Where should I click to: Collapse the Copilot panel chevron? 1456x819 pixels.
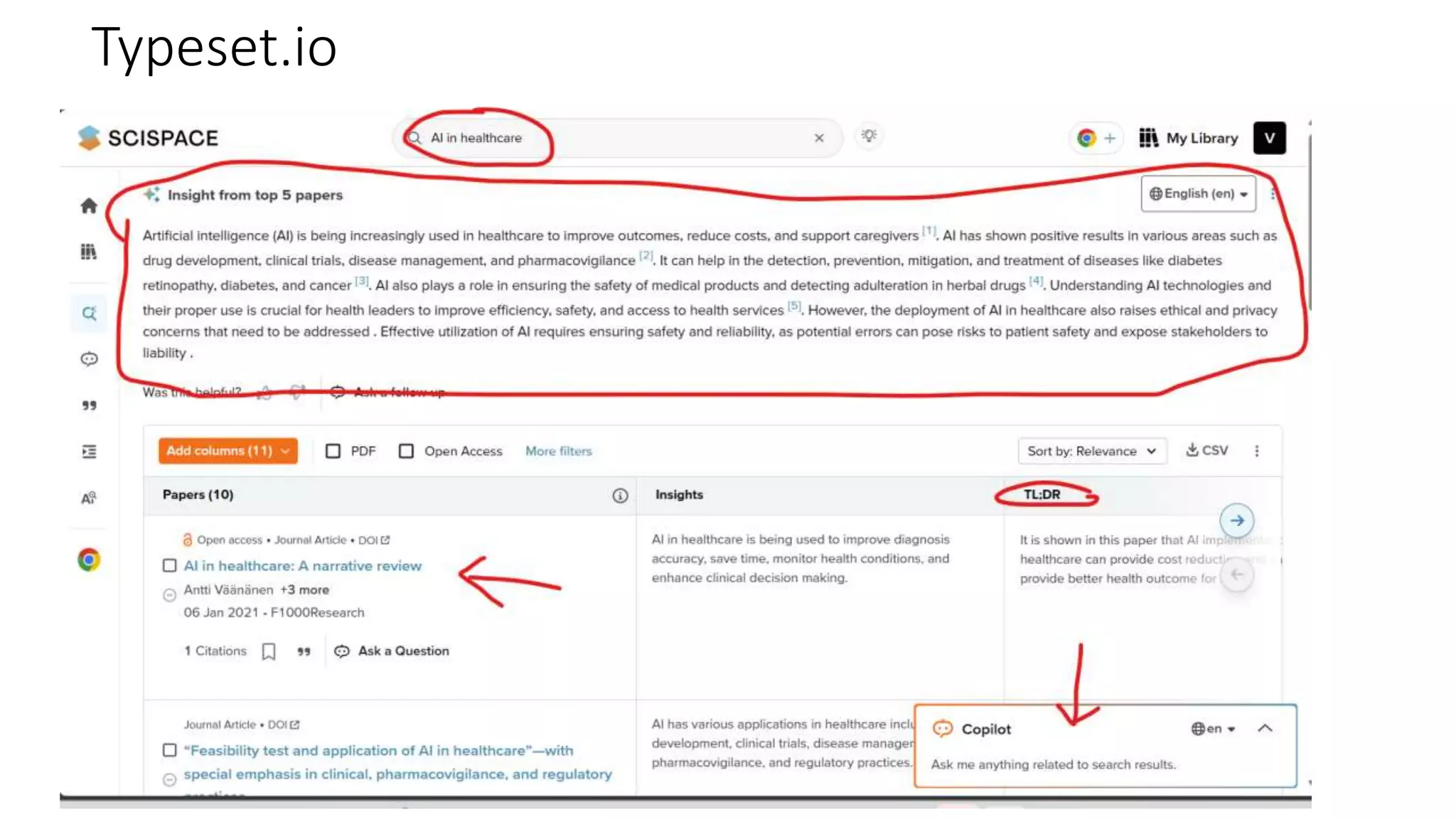click(x=1265, y=729)
